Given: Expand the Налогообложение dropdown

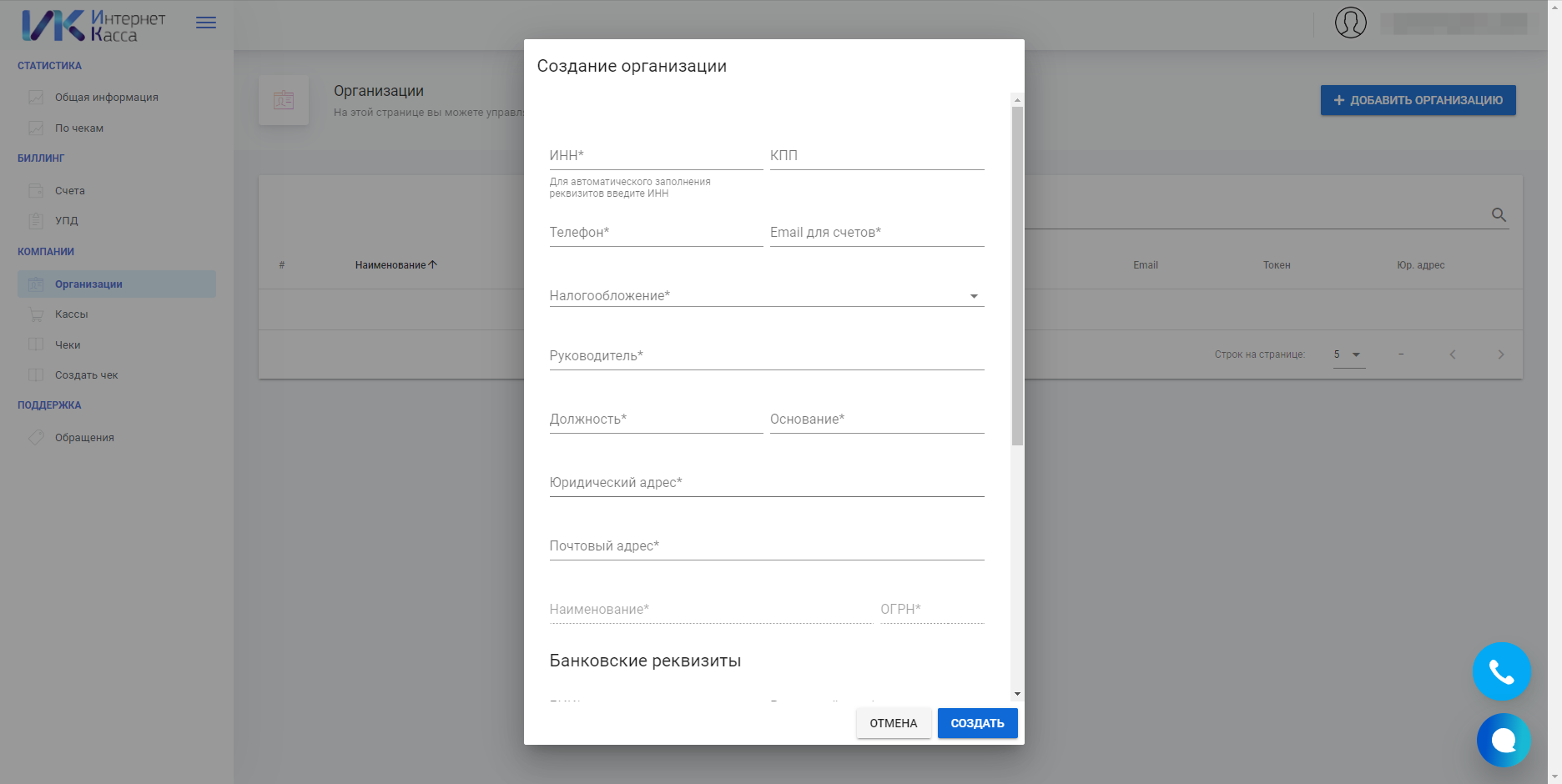Looking at the screenshot, I should pyautogui.click(x=974, y=296).
